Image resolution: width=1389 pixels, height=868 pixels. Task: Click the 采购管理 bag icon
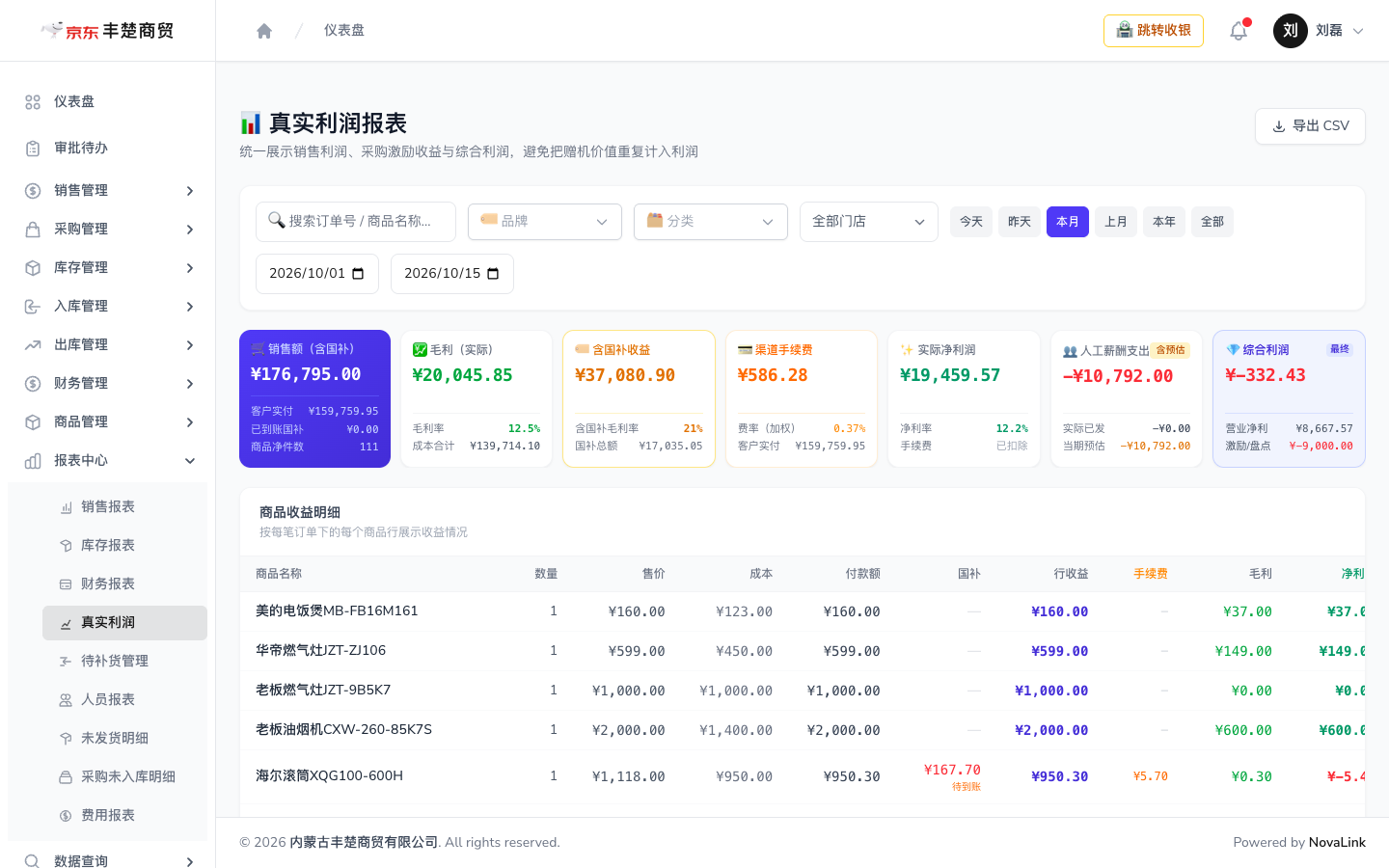33,230
